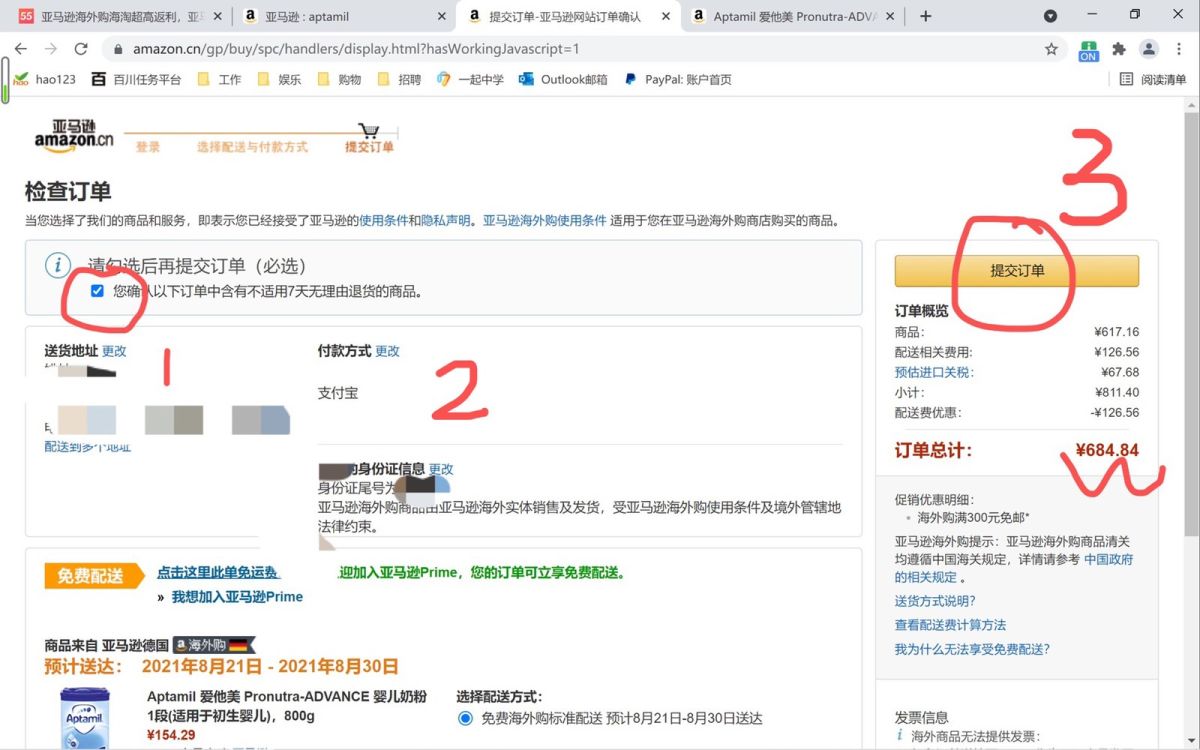Open the 购物 bookmarks folder

pos(340,79)
